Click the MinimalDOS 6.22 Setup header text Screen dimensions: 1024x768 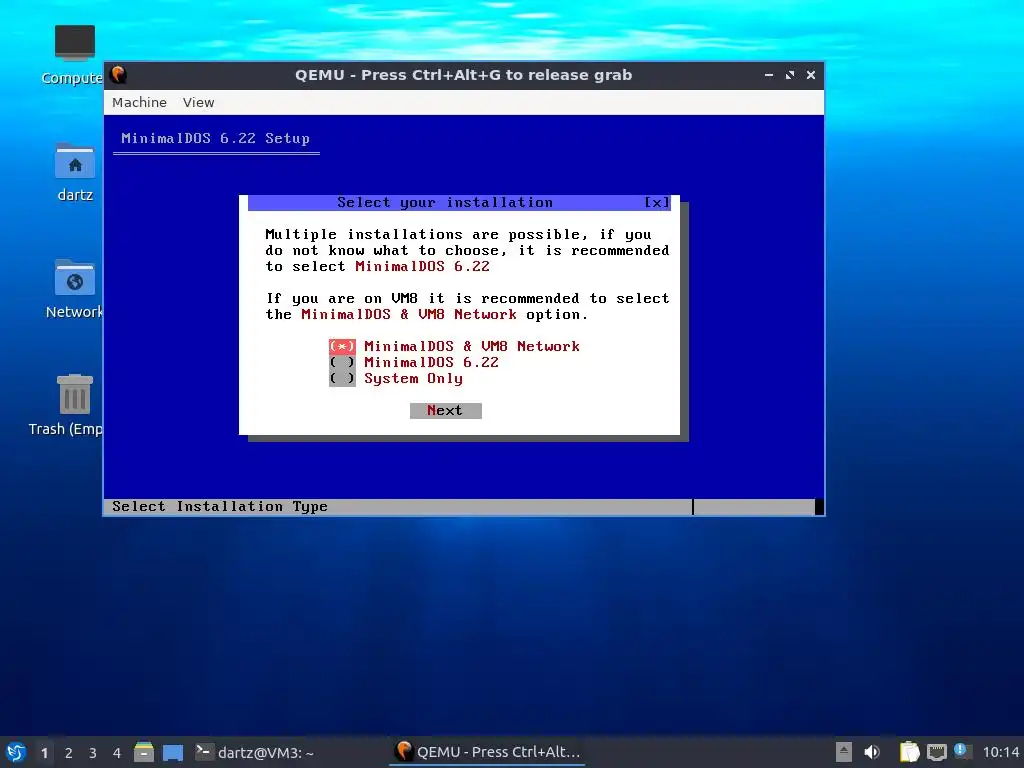click(216, 138)
